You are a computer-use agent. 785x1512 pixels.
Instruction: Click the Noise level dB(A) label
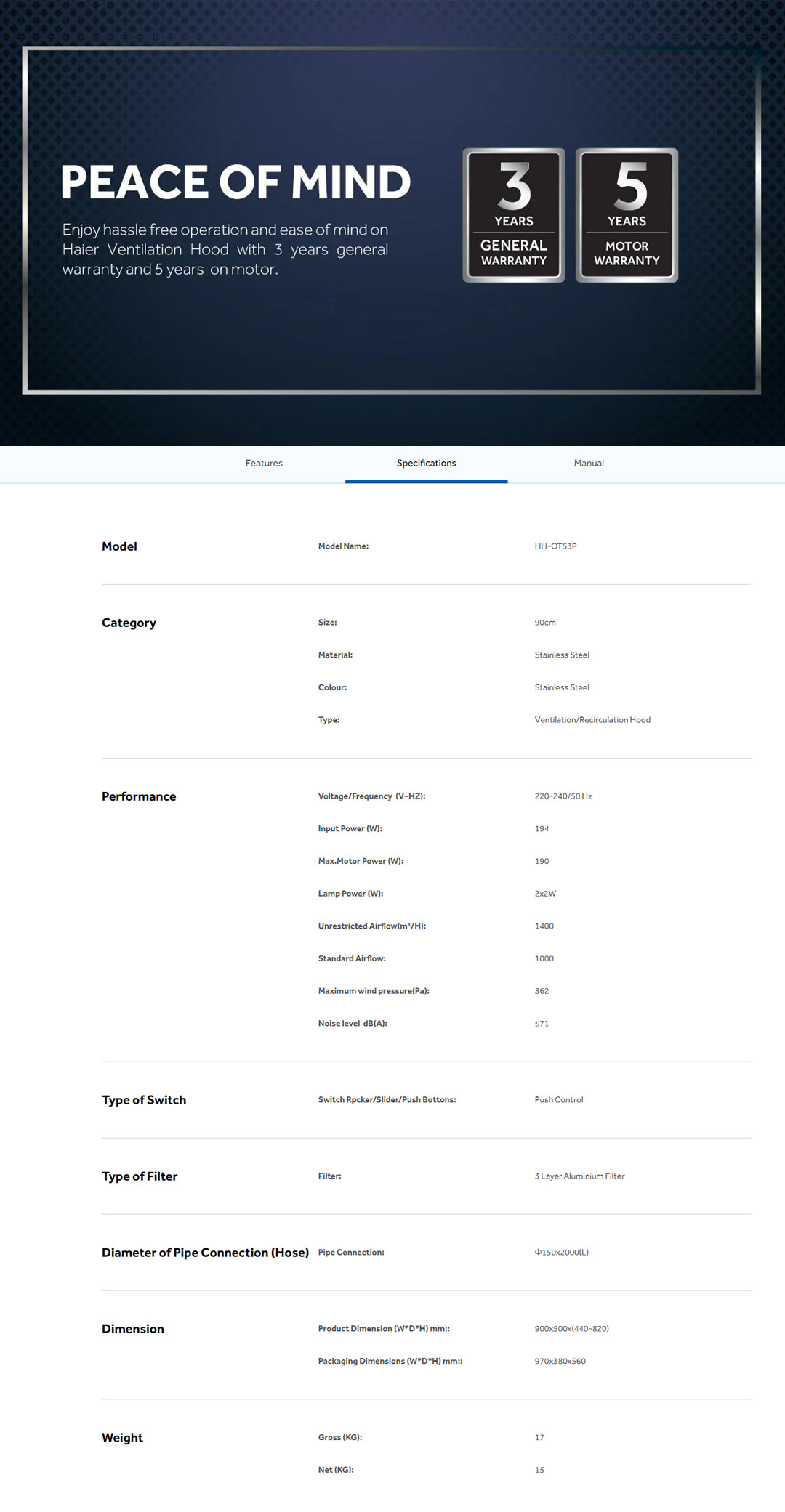353,1024
